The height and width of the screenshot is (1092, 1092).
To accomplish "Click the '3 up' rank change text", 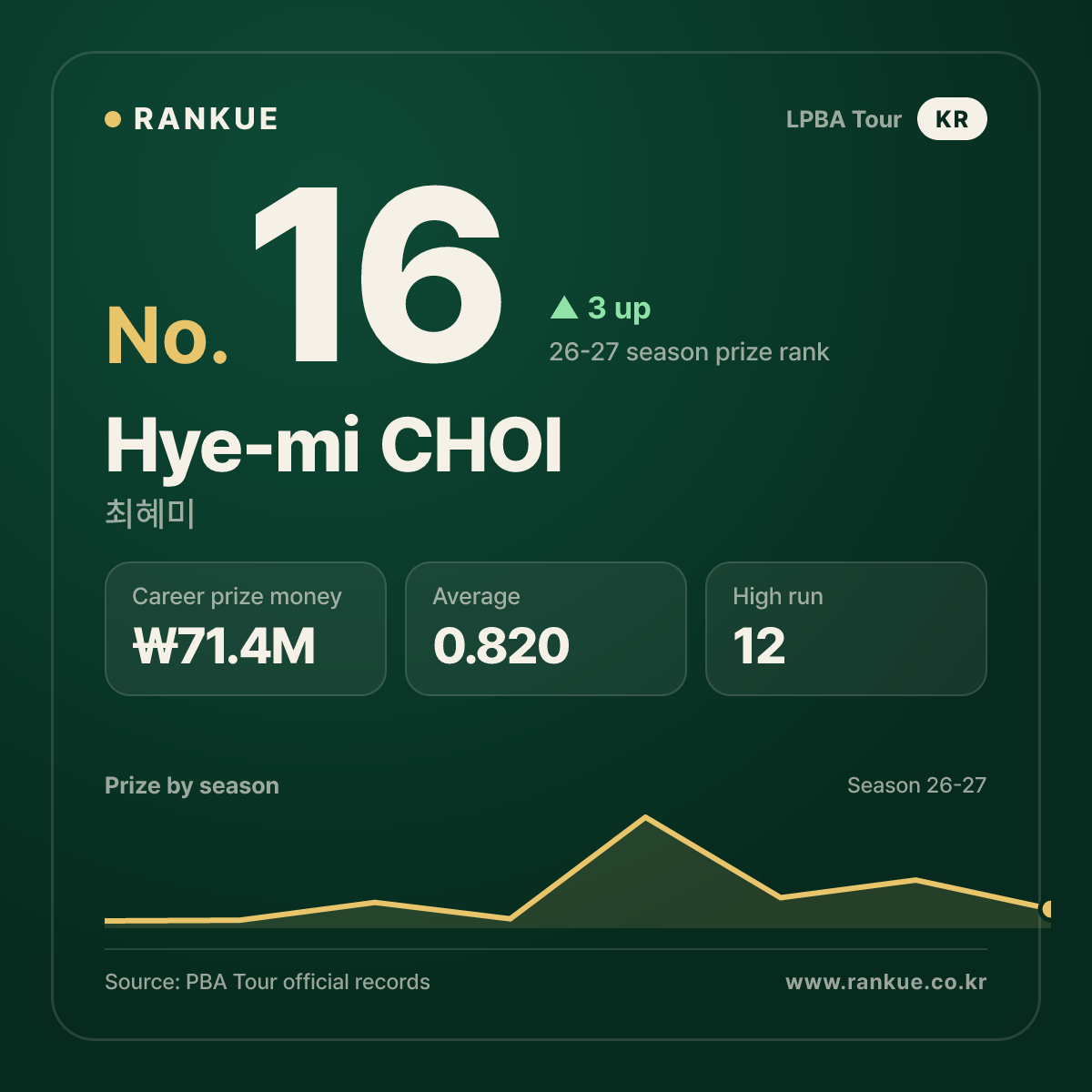I will [619, 308].
